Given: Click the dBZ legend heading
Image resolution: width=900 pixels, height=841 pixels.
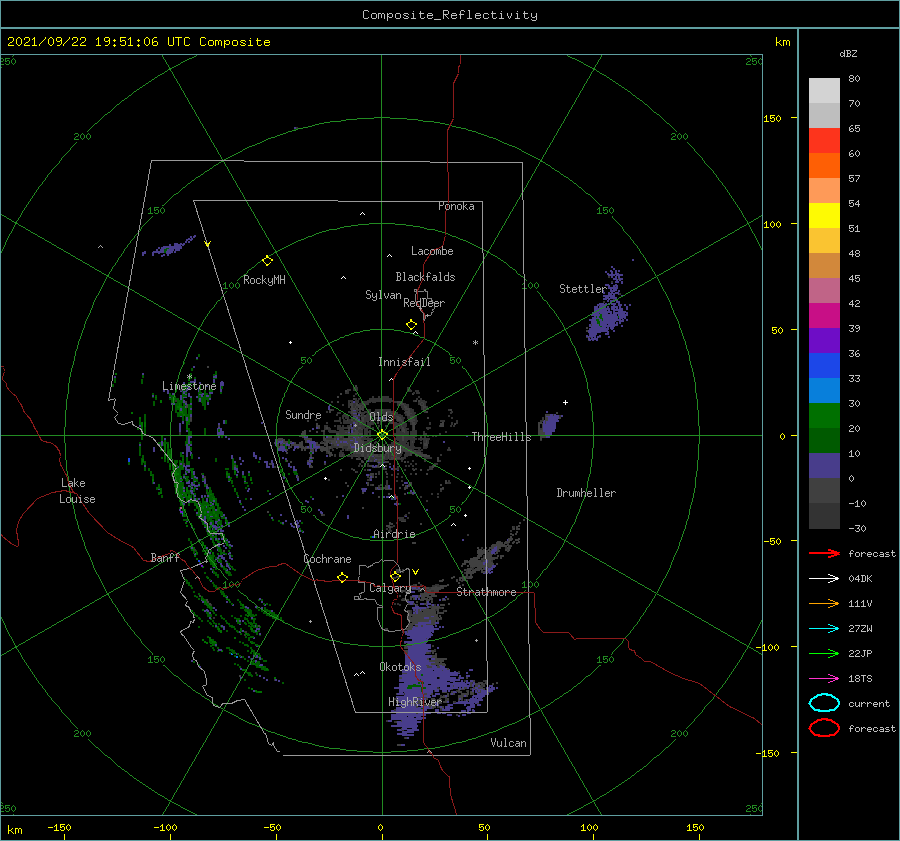Looking at the screenshot, I should coord(848,53).
